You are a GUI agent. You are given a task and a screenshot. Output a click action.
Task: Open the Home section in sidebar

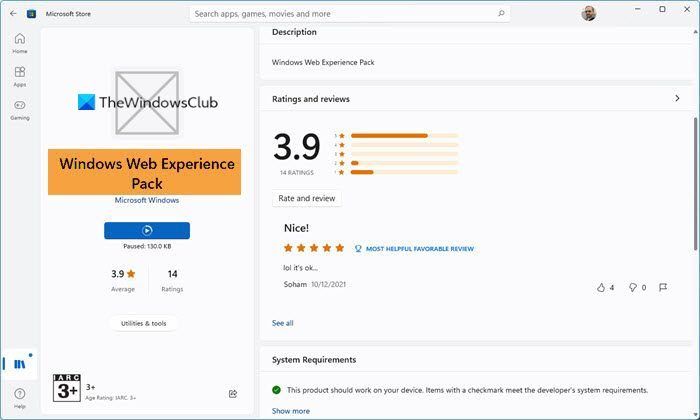pyautogui.click(x=20, y=43)
